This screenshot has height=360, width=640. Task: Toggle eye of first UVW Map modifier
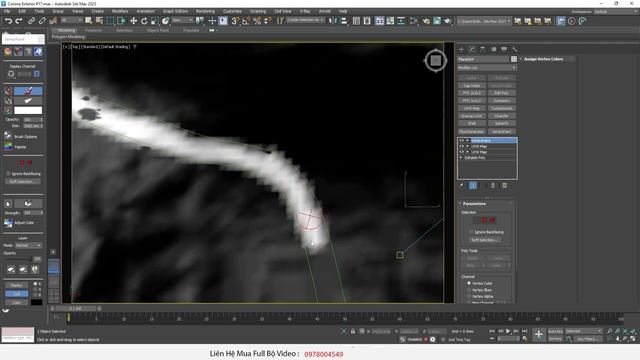(462, 146)
